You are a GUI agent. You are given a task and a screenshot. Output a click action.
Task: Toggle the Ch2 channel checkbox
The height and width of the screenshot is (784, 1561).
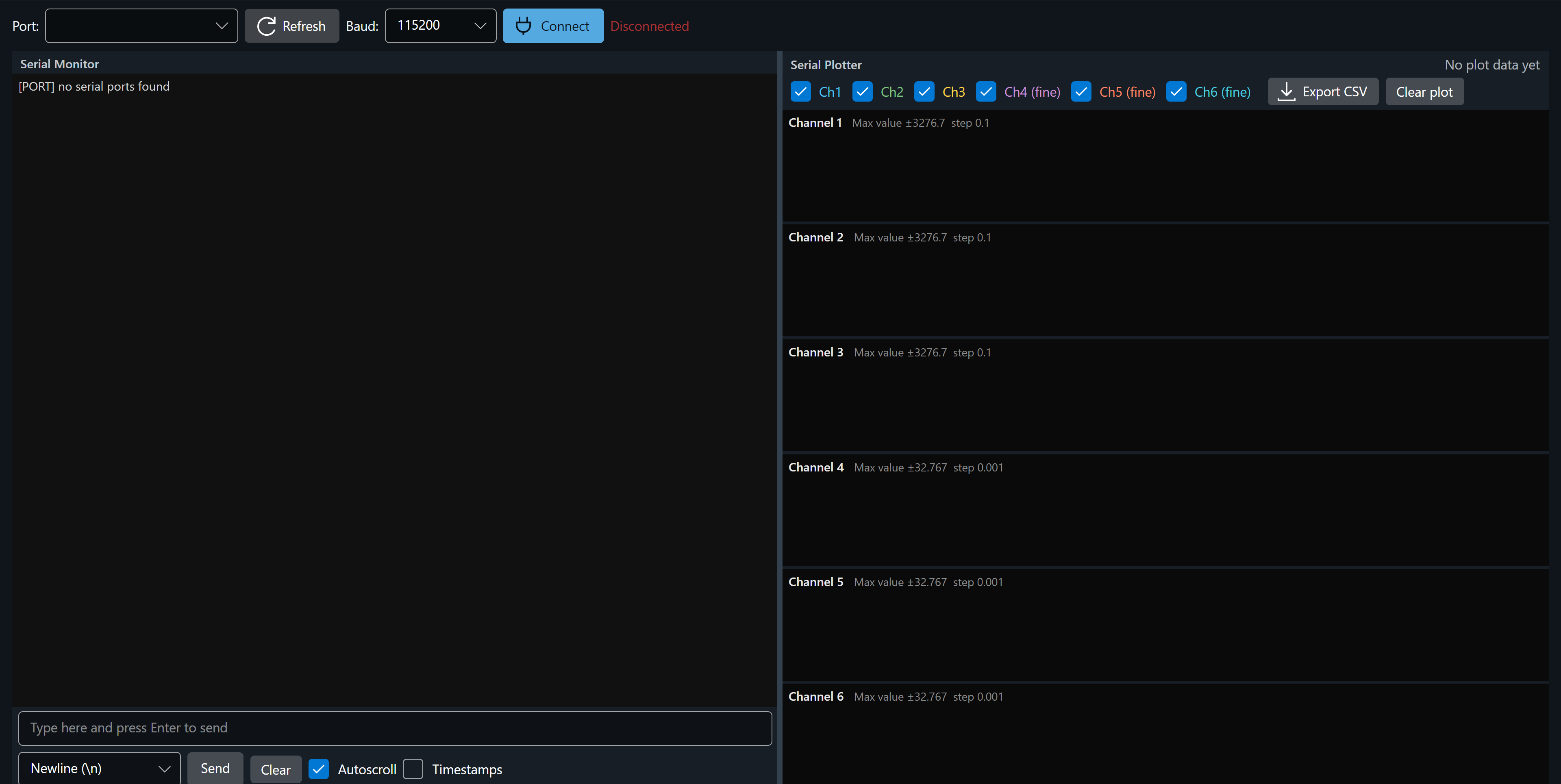(x=862, y=91)
